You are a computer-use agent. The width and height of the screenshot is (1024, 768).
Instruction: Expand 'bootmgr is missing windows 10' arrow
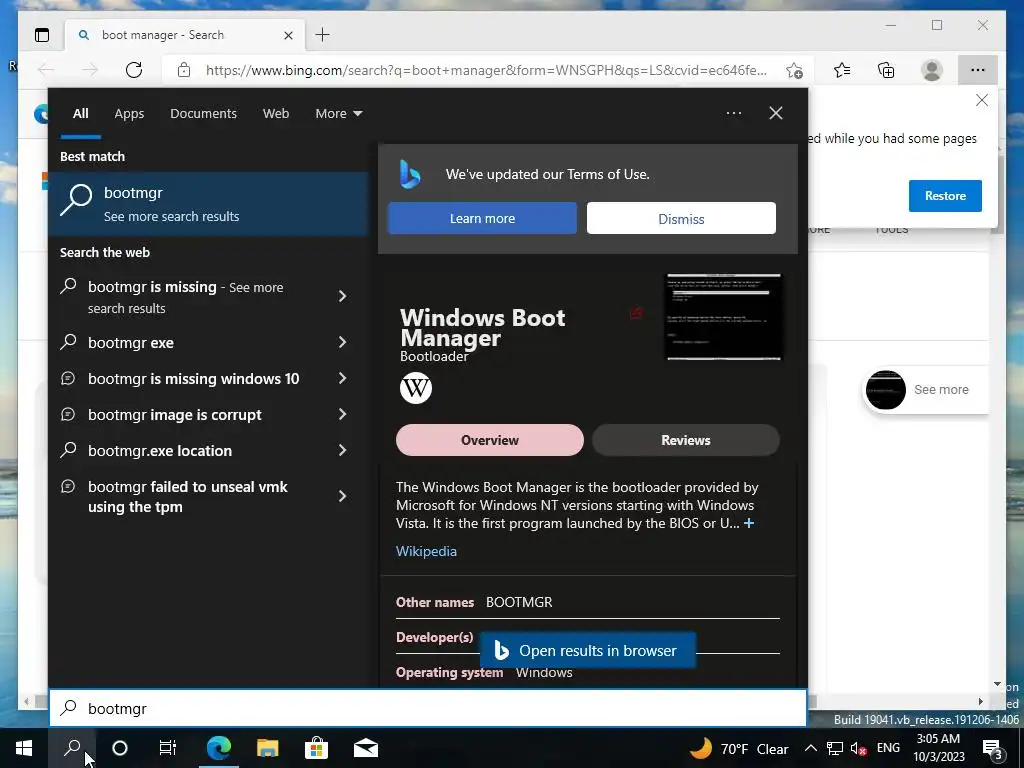pos(342,378)
